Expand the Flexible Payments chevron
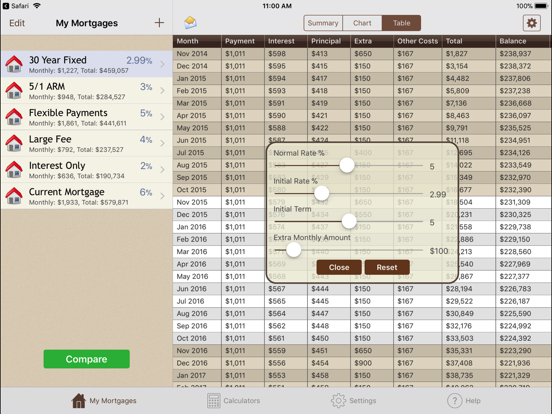Image resolution: width=552 pixels, height=414 pixels. pos(162,117)
